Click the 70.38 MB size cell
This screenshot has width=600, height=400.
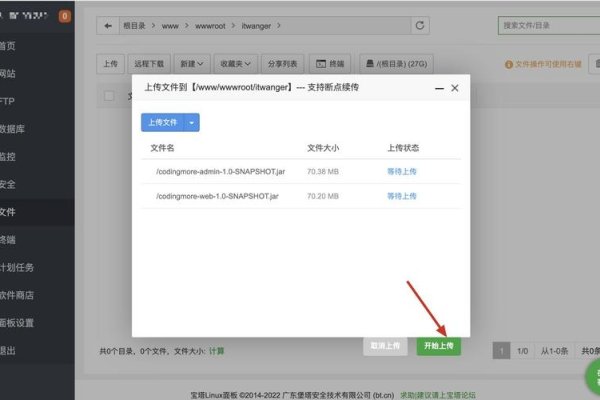tap(323, 171)
